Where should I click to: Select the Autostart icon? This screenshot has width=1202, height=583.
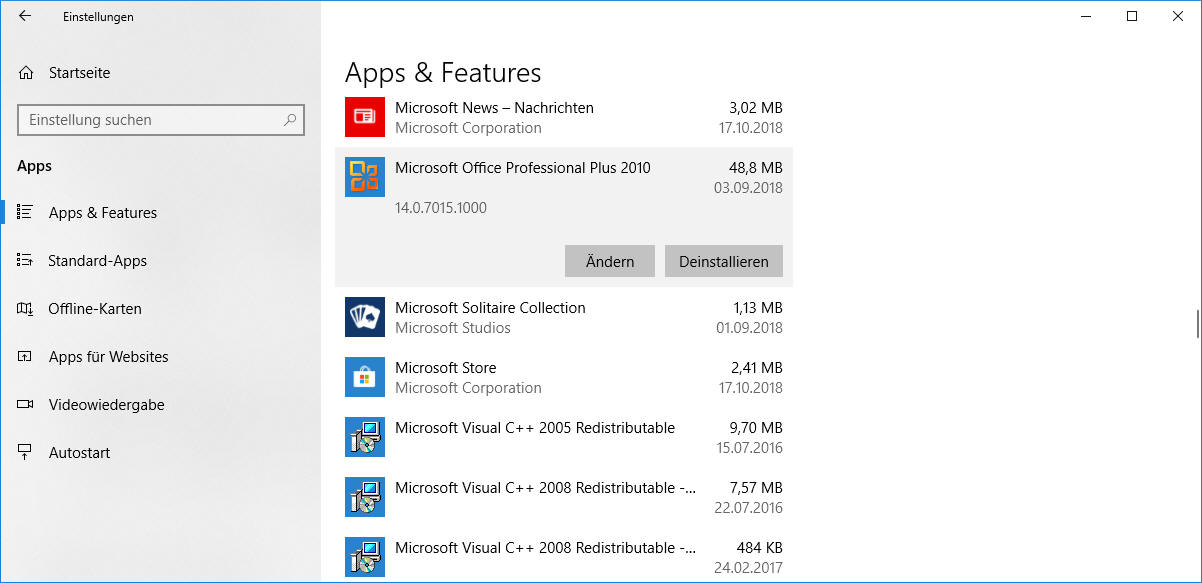click(x=25, y=452)
